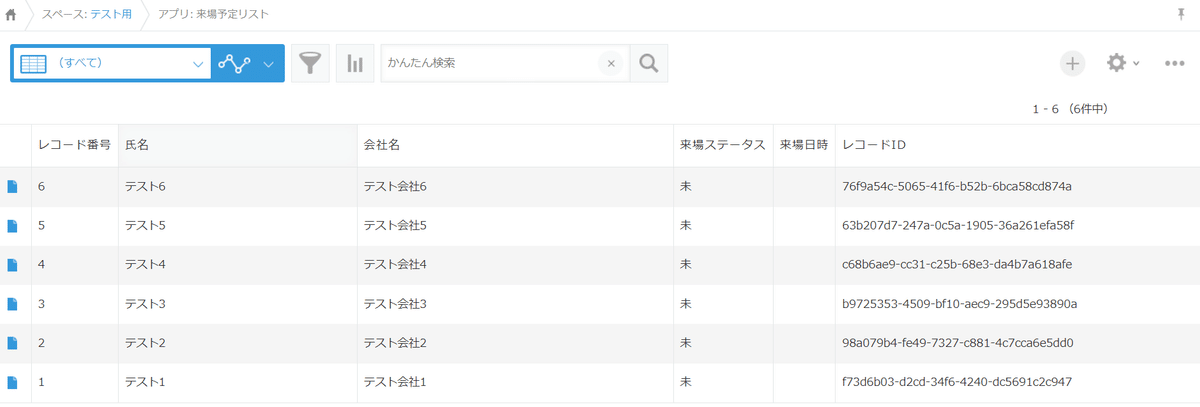Add a new record with plus icon
The width and height of the screenshot is (1200, 407).
pos(1073,63)
